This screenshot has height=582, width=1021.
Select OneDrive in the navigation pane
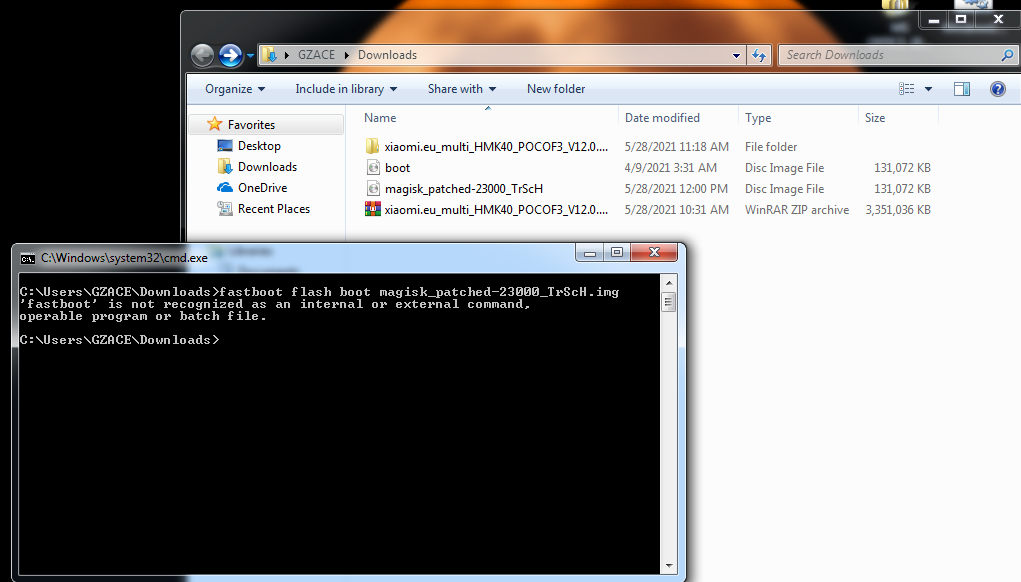(262, 187)
